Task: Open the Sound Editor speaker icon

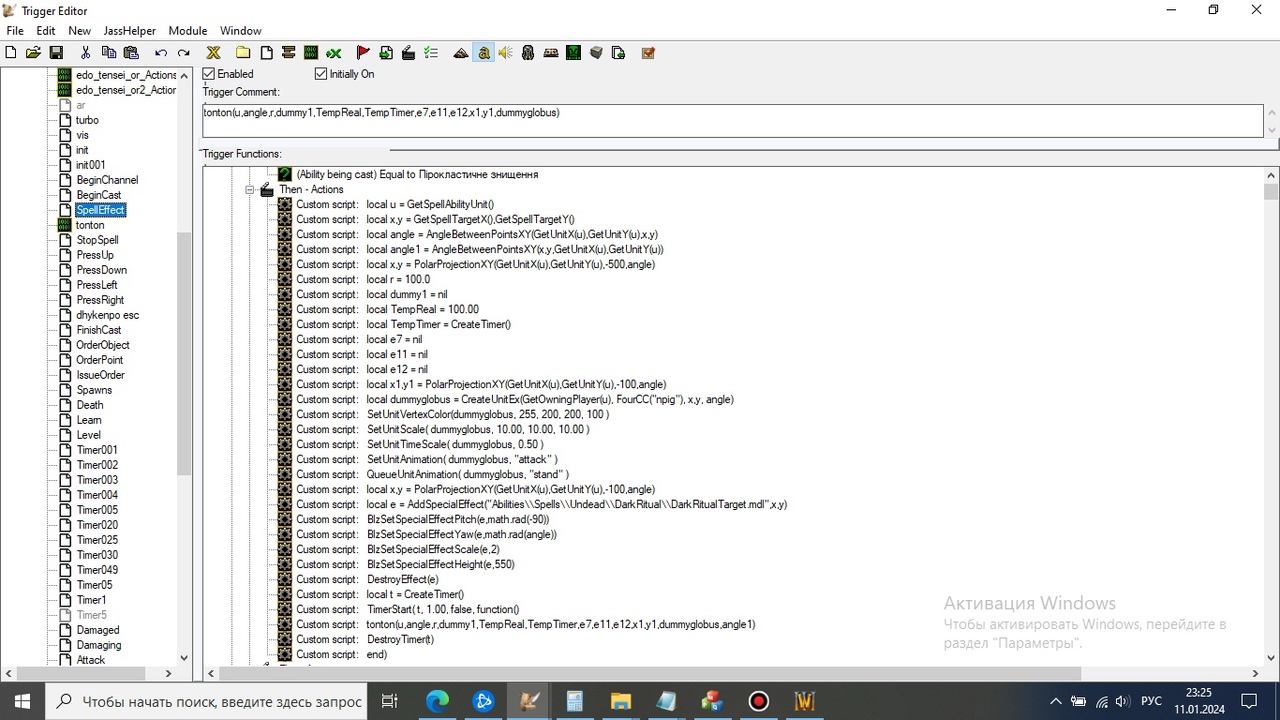Action: pyautogui.click(x=506, y=53)
